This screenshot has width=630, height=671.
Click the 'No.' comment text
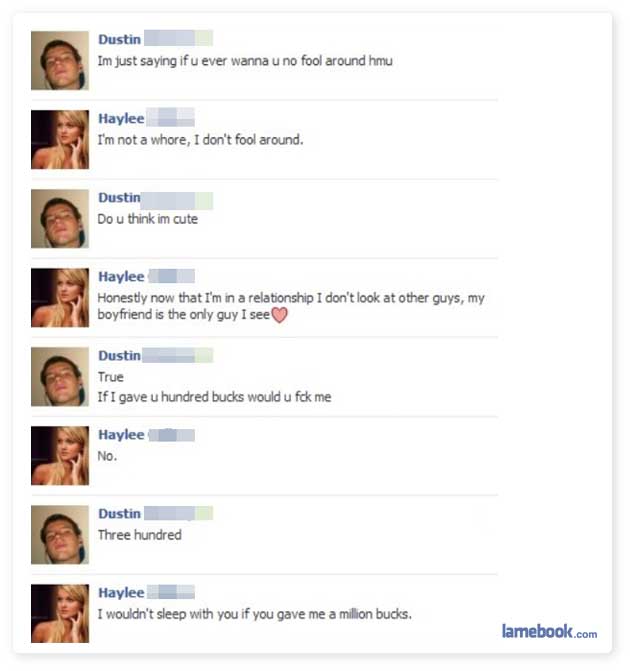(107, 456)
